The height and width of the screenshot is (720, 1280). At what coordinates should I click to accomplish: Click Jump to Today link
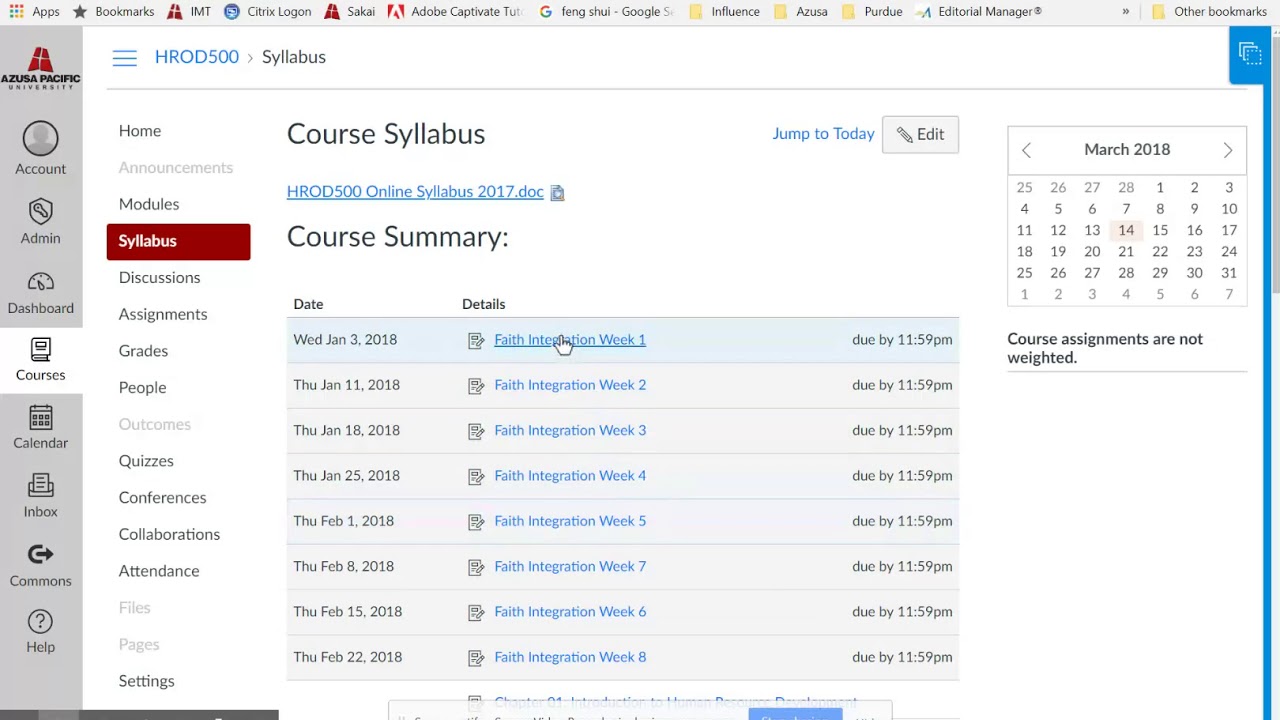823,134
